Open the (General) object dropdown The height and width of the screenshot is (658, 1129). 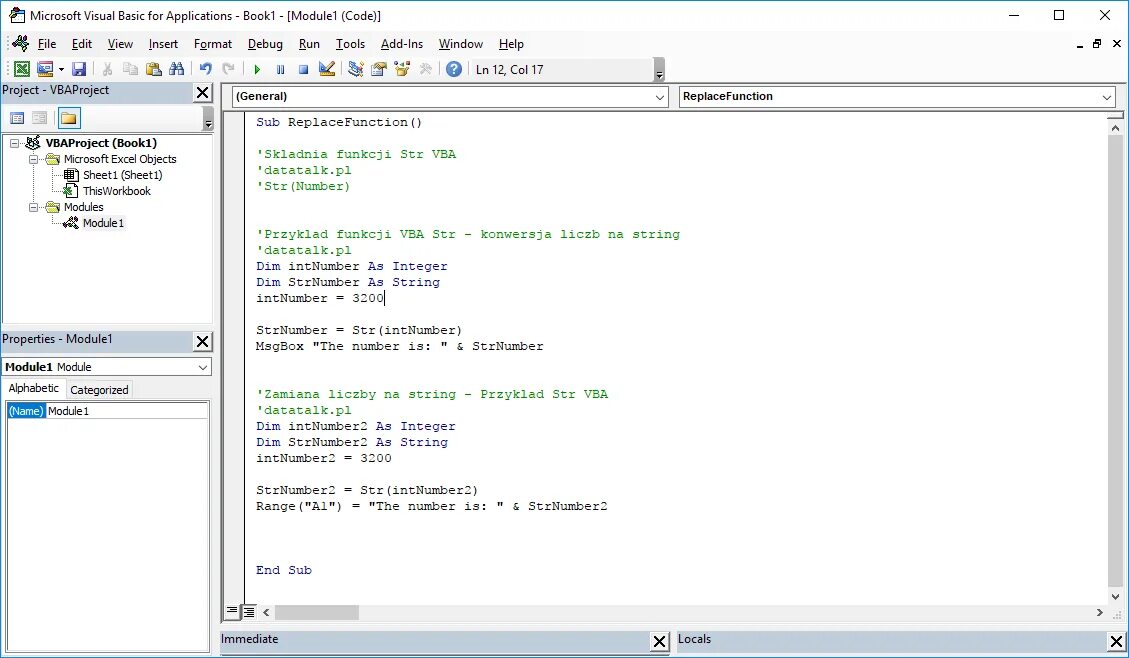[x=660, y=96]
